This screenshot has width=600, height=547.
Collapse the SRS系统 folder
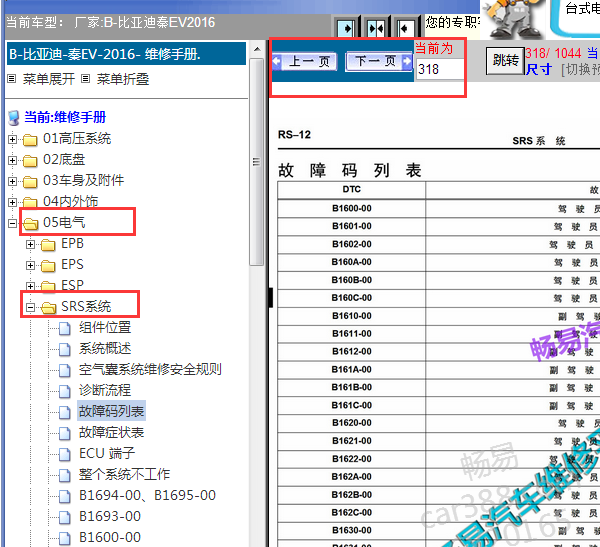point(30,307)
